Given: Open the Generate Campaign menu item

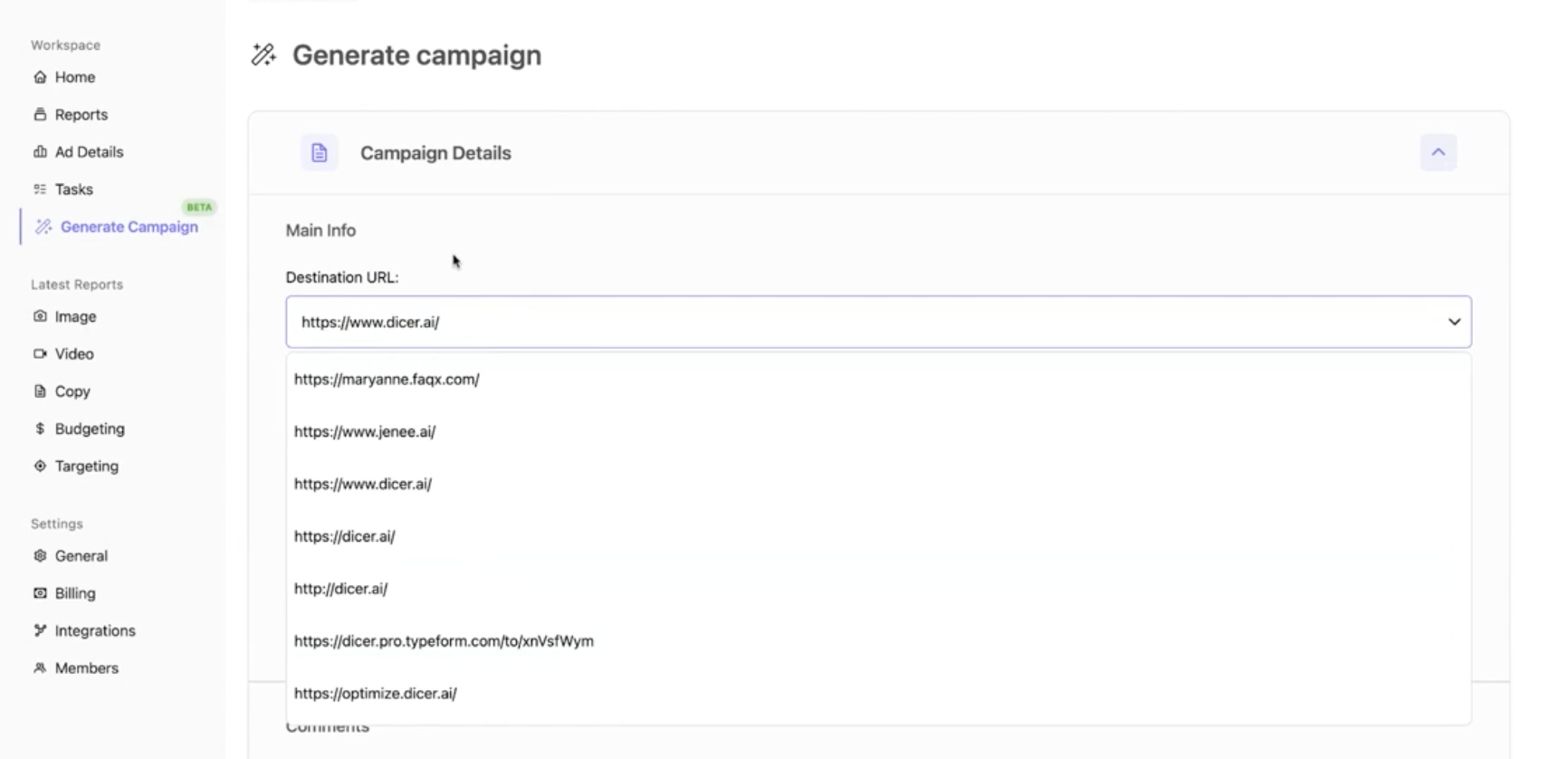Looking at the screenshot, I should pyautogui.click(x=129, y=226).
